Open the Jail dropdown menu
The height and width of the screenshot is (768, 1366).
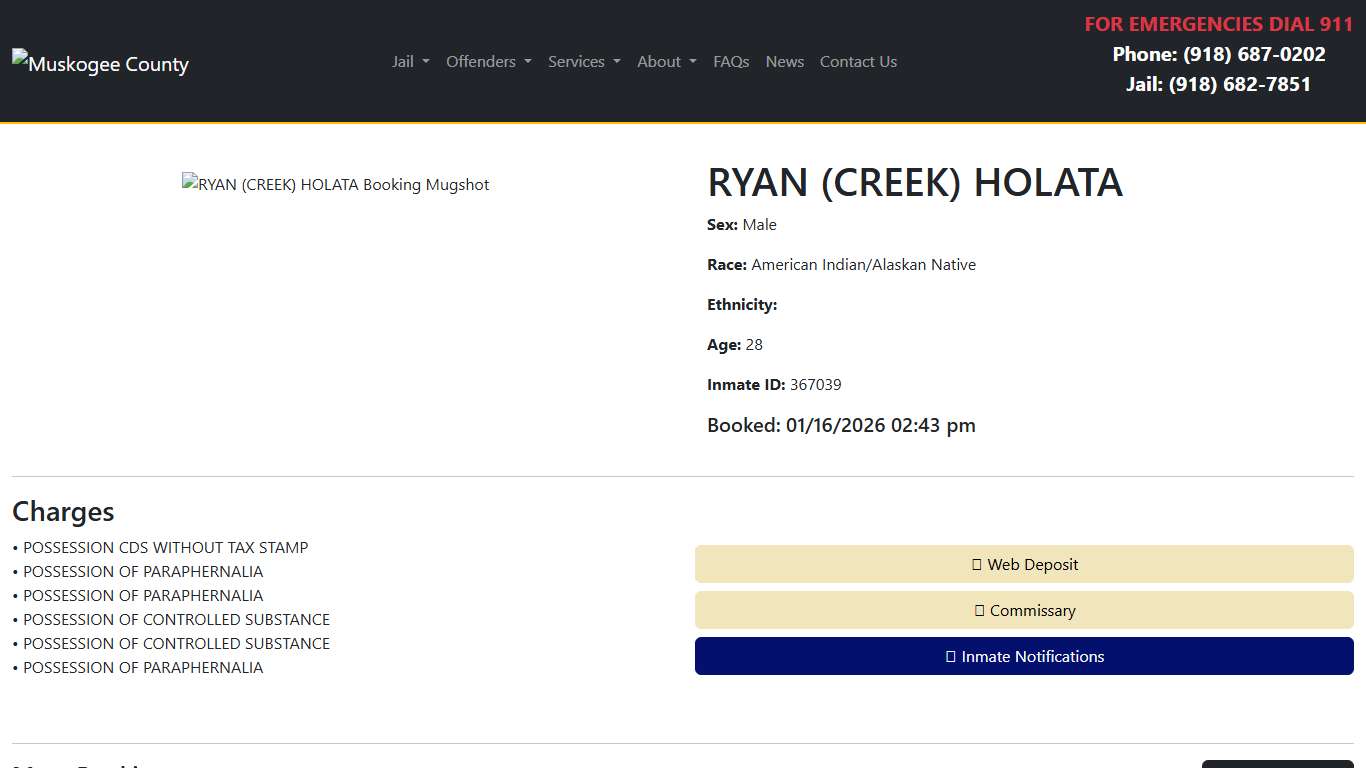[409, 61]
